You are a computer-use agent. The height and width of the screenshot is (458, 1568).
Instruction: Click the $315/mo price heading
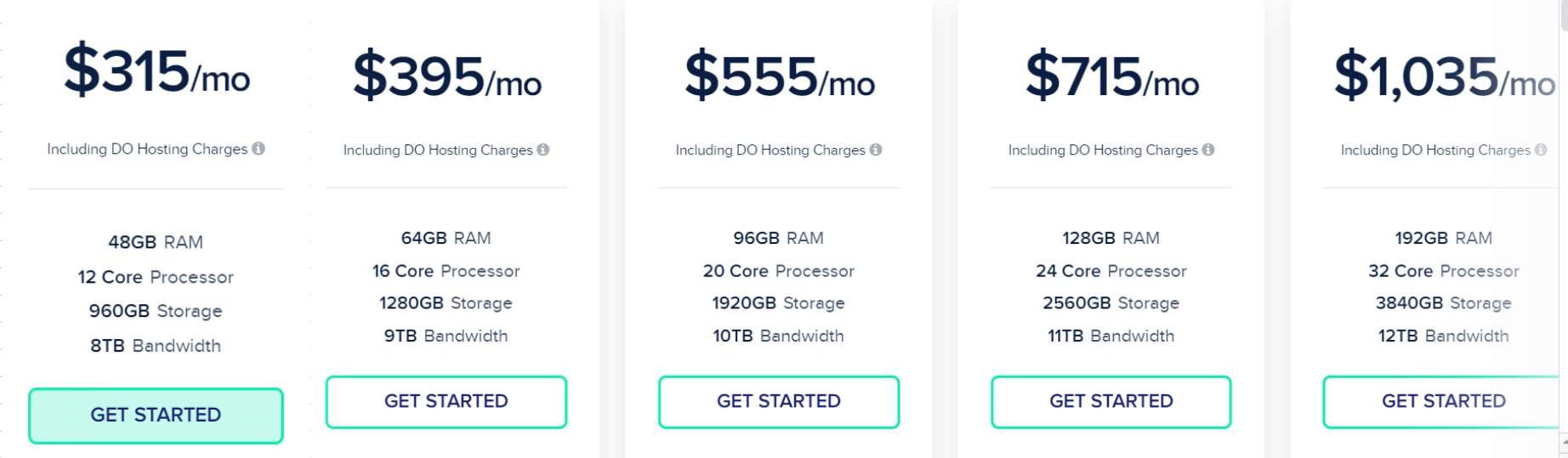point(156,71)
